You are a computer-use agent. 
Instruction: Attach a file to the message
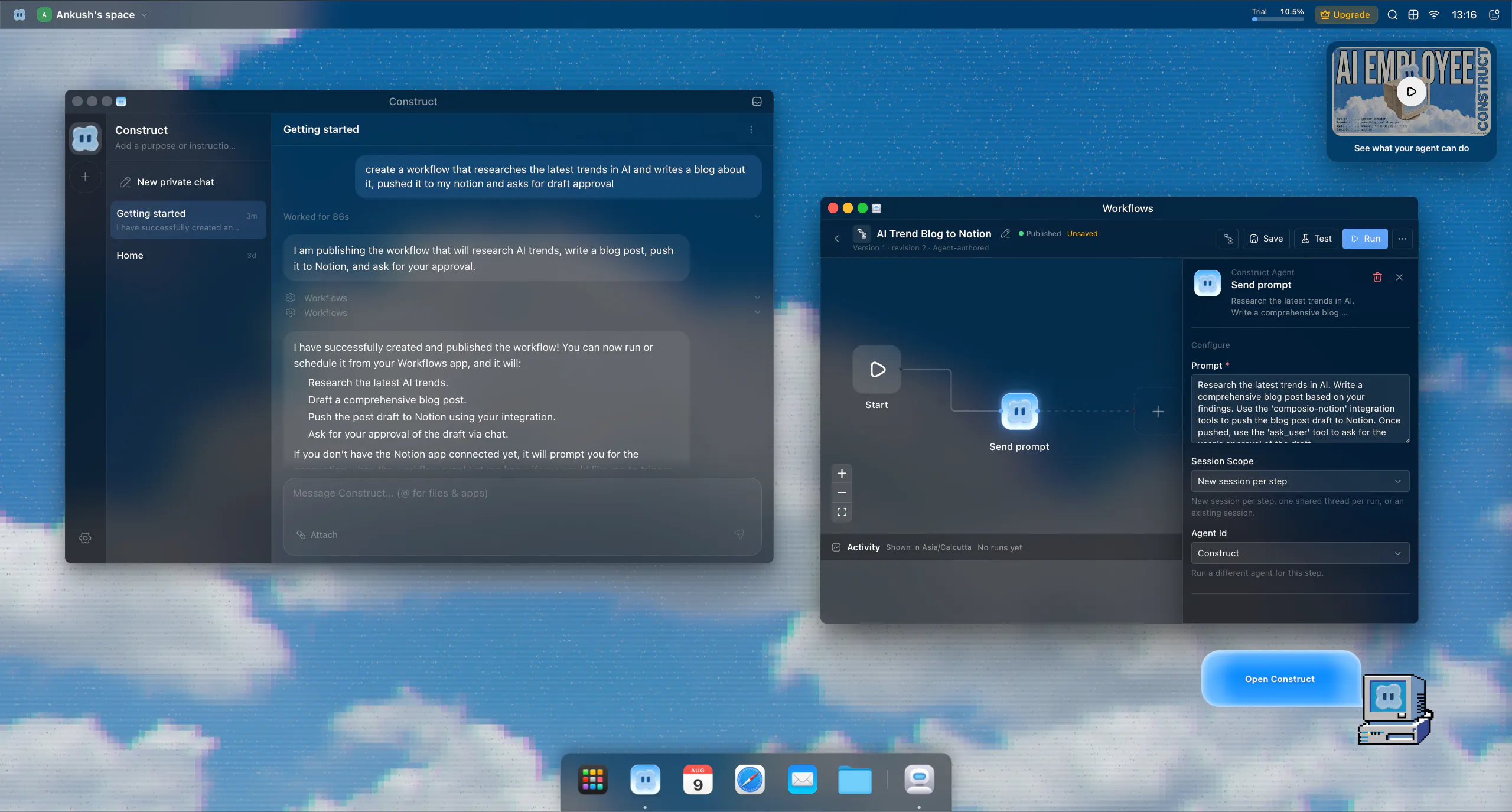coord(317,534)
